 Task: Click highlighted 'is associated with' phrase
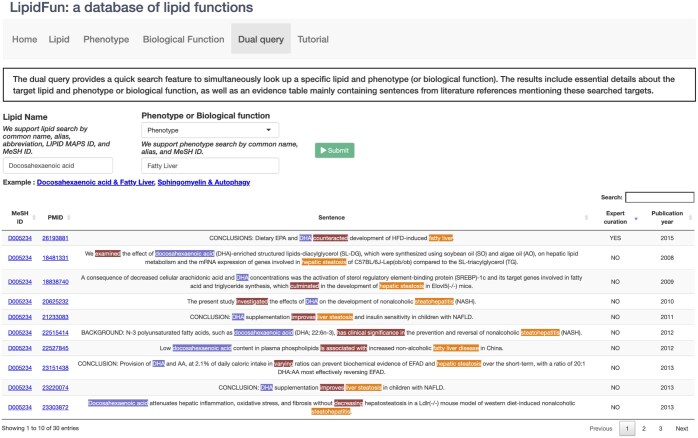tap(344, 348)
